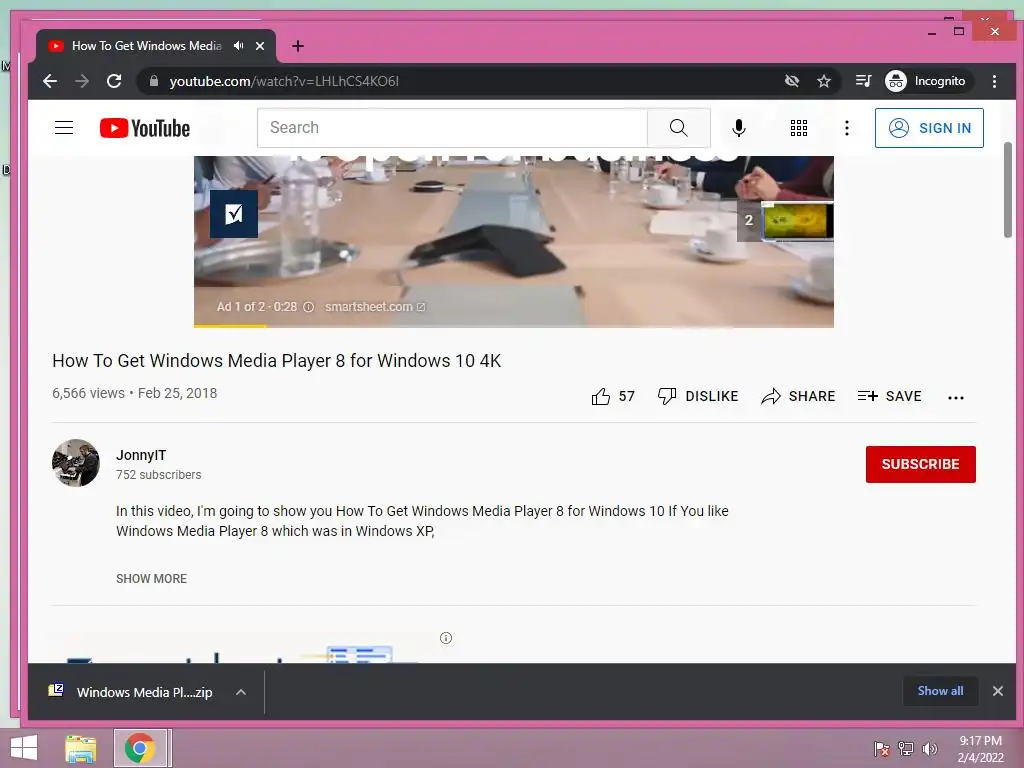This screenshot has width=1024, height=768.
Task: Open File Explorer from the taskbar
Action: pos(81,749)
